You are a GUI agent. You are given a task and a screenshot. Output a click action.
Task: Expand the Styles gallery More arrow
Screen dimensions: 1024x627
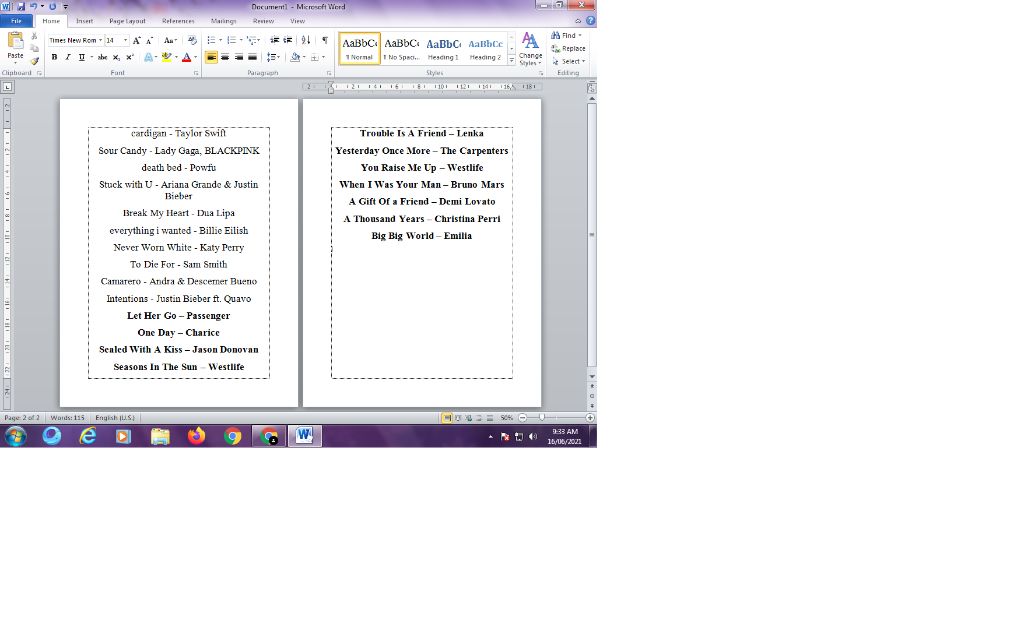[x=511, y=60]
